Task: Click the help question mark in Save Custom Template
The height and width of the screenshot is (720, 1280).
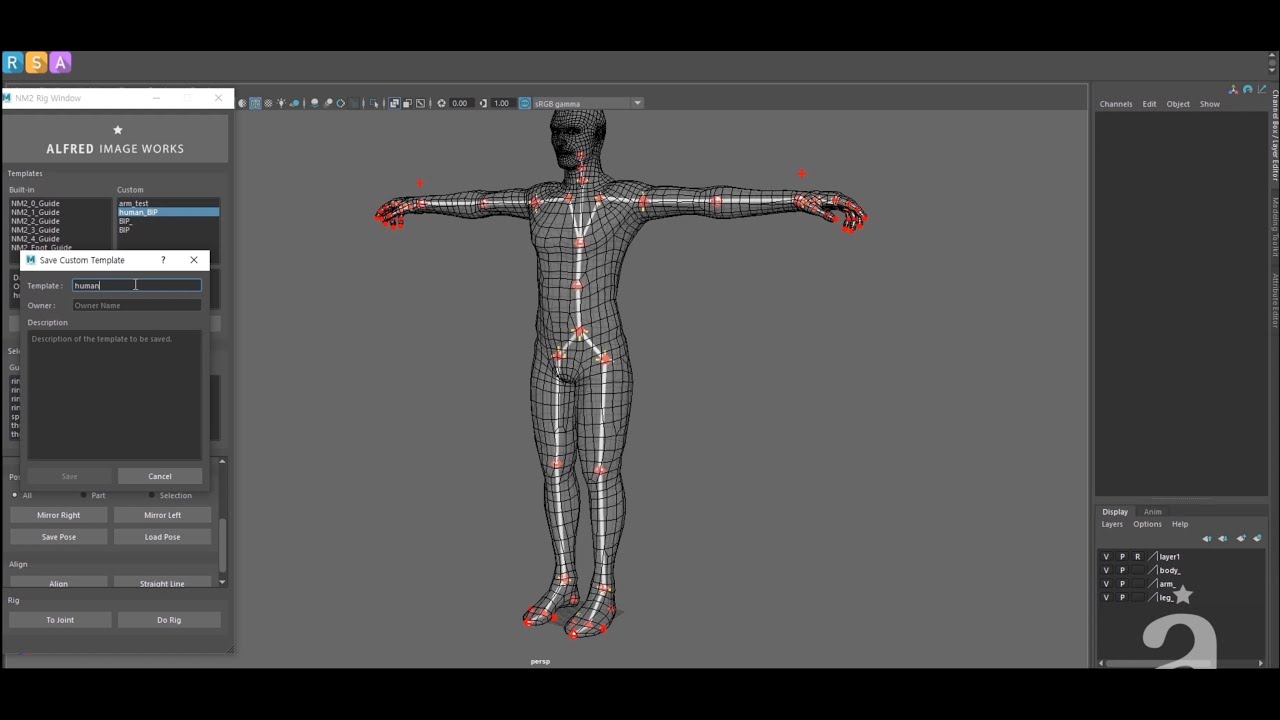Action: (163, 260)
